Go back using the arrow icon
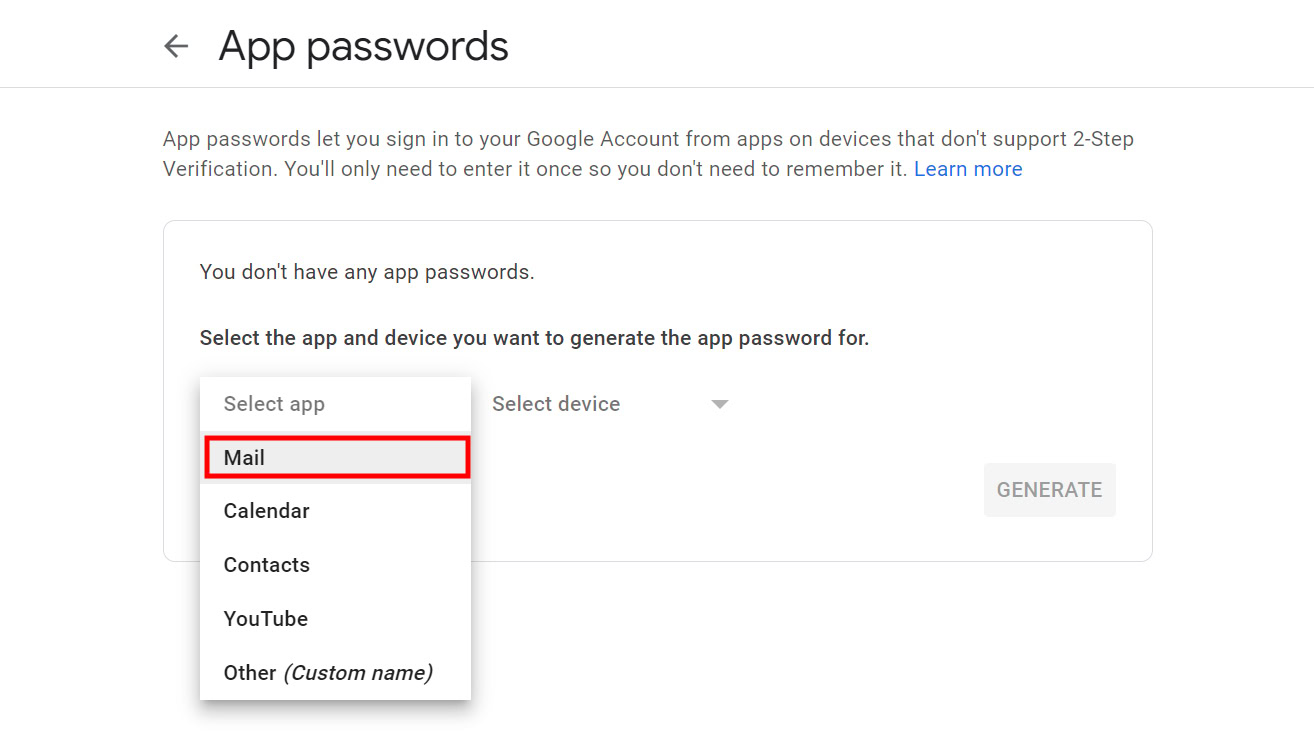 pyautogui.click(x=176, y=46)
